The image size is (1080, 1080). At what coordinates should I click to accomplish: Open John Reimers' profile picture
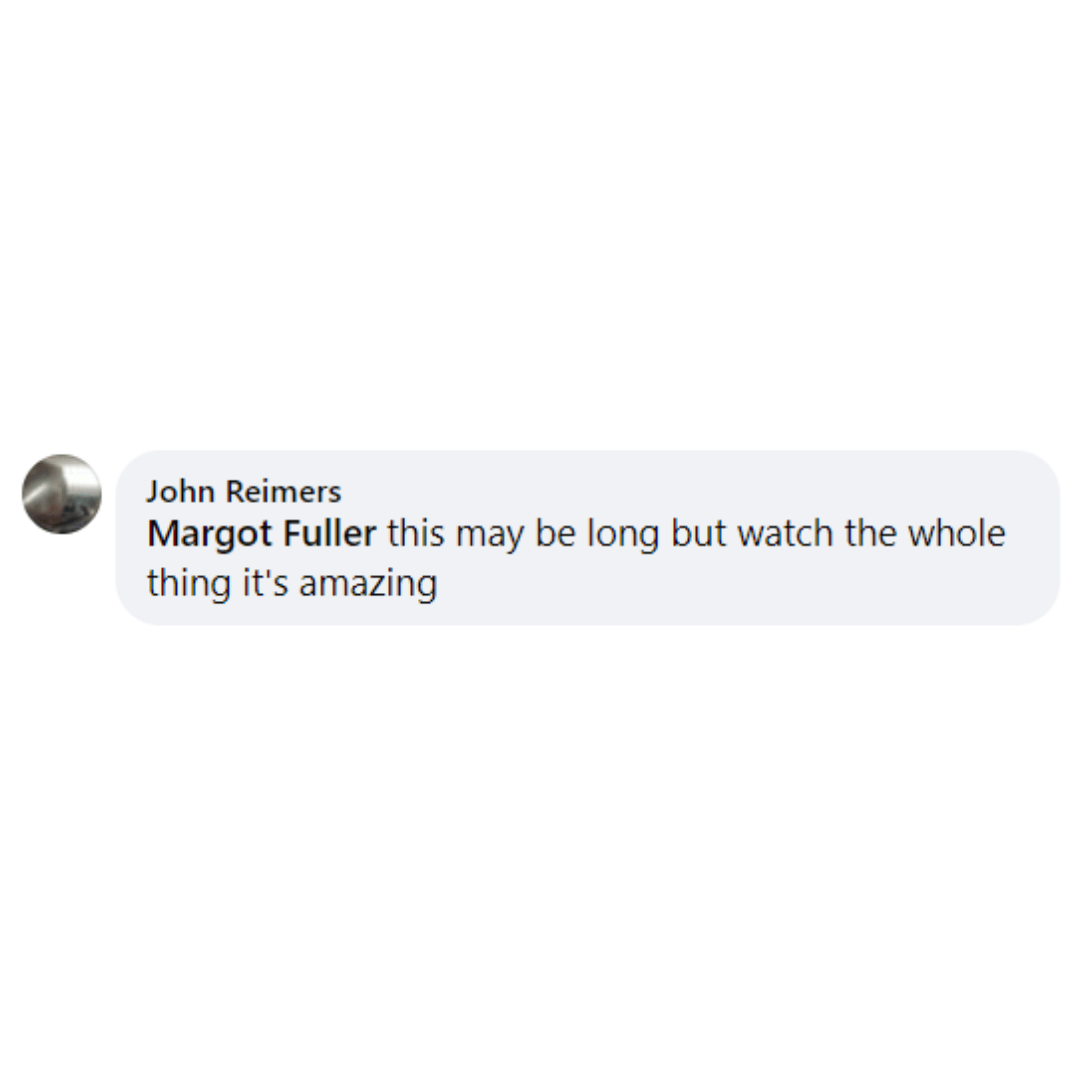62,494
